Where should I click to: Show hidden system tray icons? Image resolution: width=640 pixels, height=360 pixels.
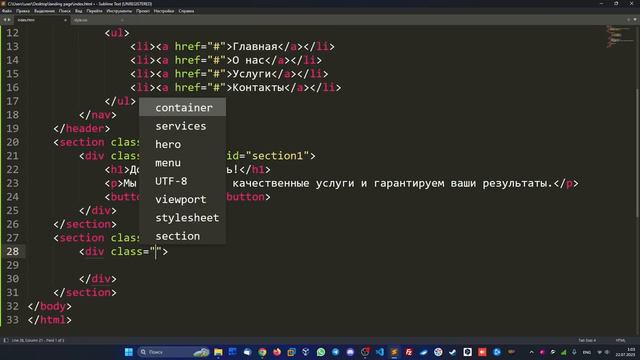click(531, 352)
